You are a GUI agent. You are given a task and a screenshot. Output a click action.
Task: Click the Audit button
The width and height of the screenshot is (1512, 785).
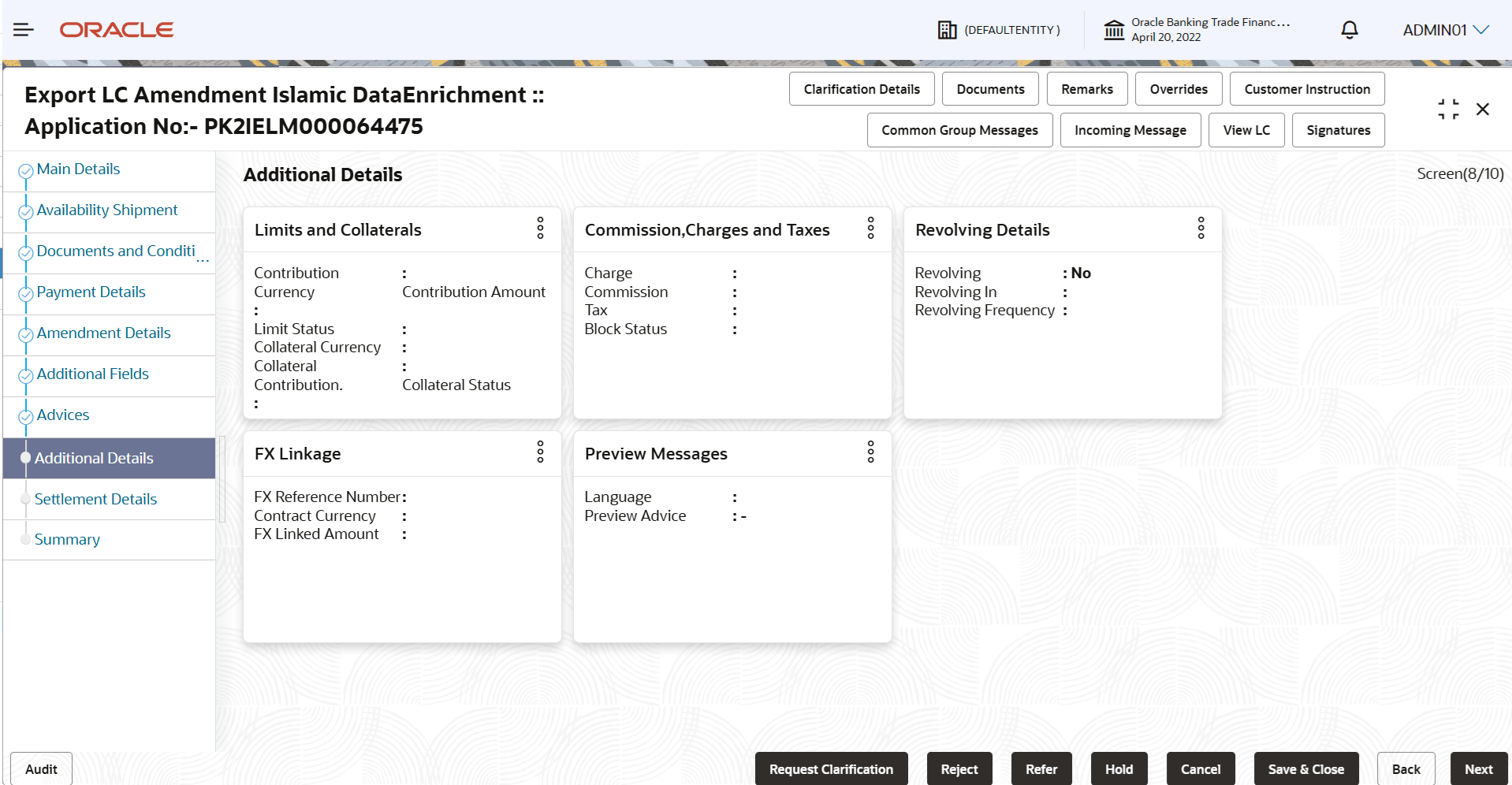pos(41,769)
